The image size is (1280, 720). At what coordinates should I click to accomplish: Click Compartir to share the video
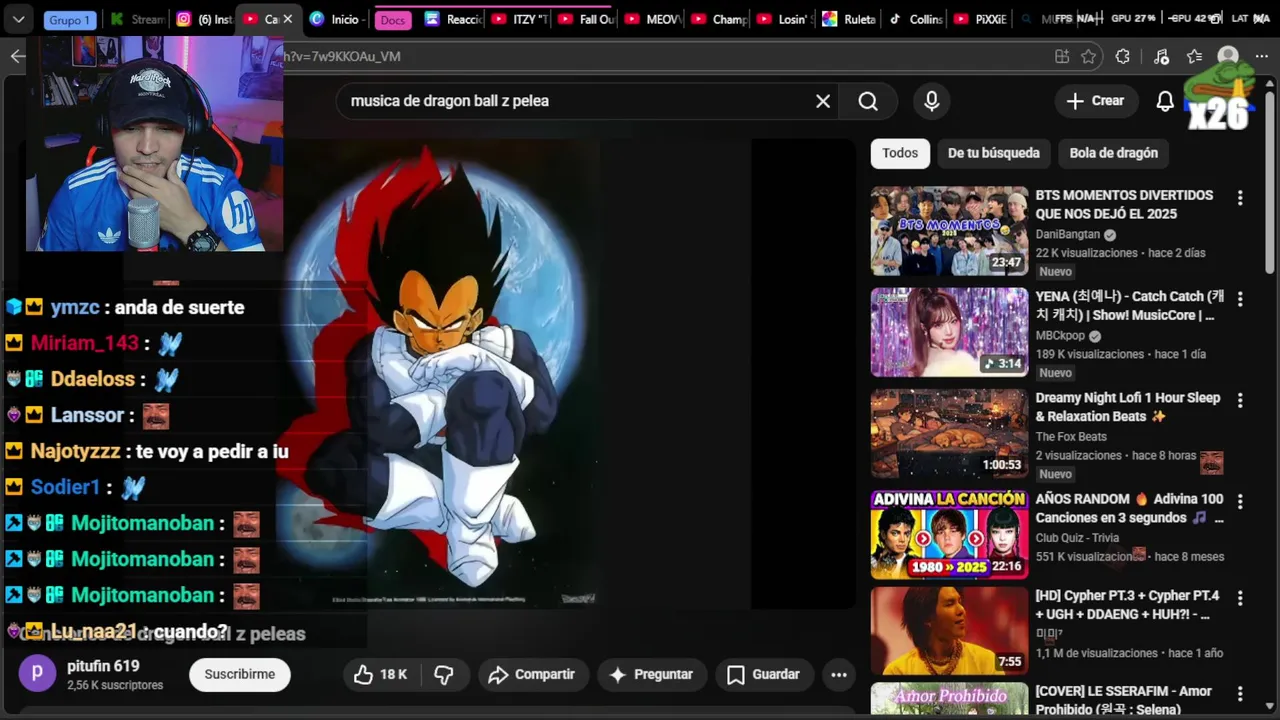[531, 675]
